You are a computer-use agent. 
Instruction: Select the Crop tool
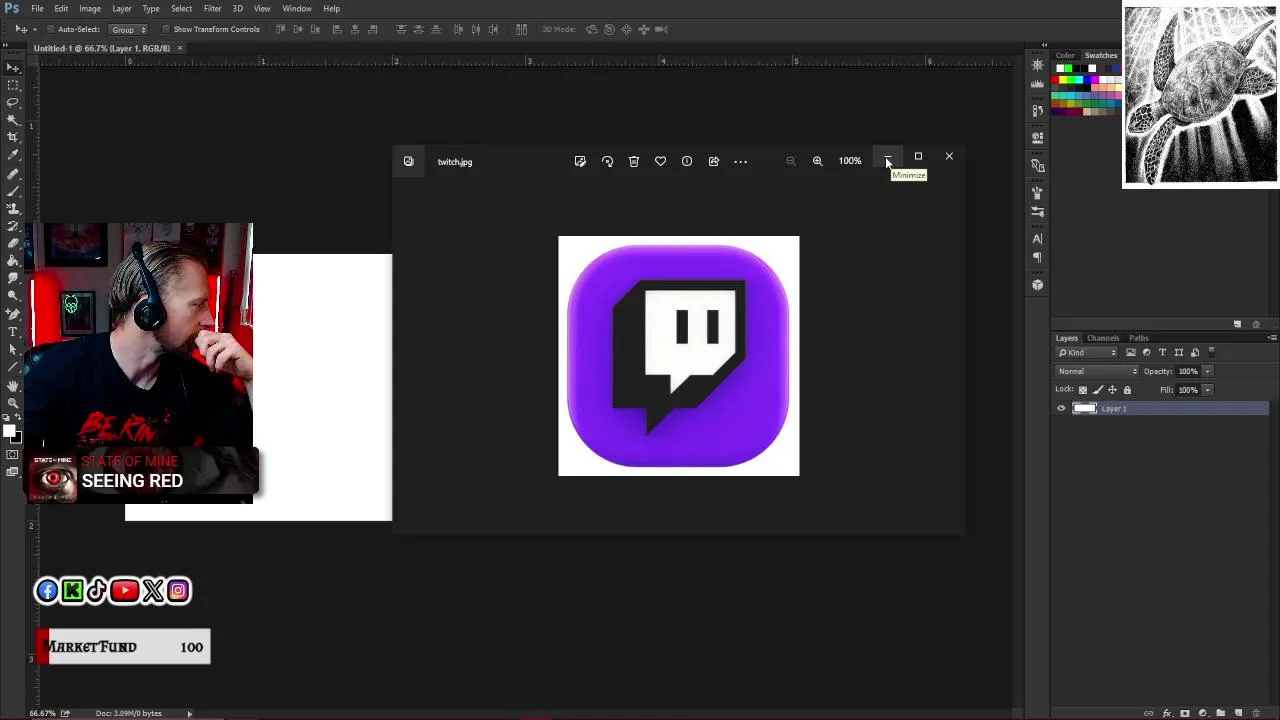pos(13,138)
